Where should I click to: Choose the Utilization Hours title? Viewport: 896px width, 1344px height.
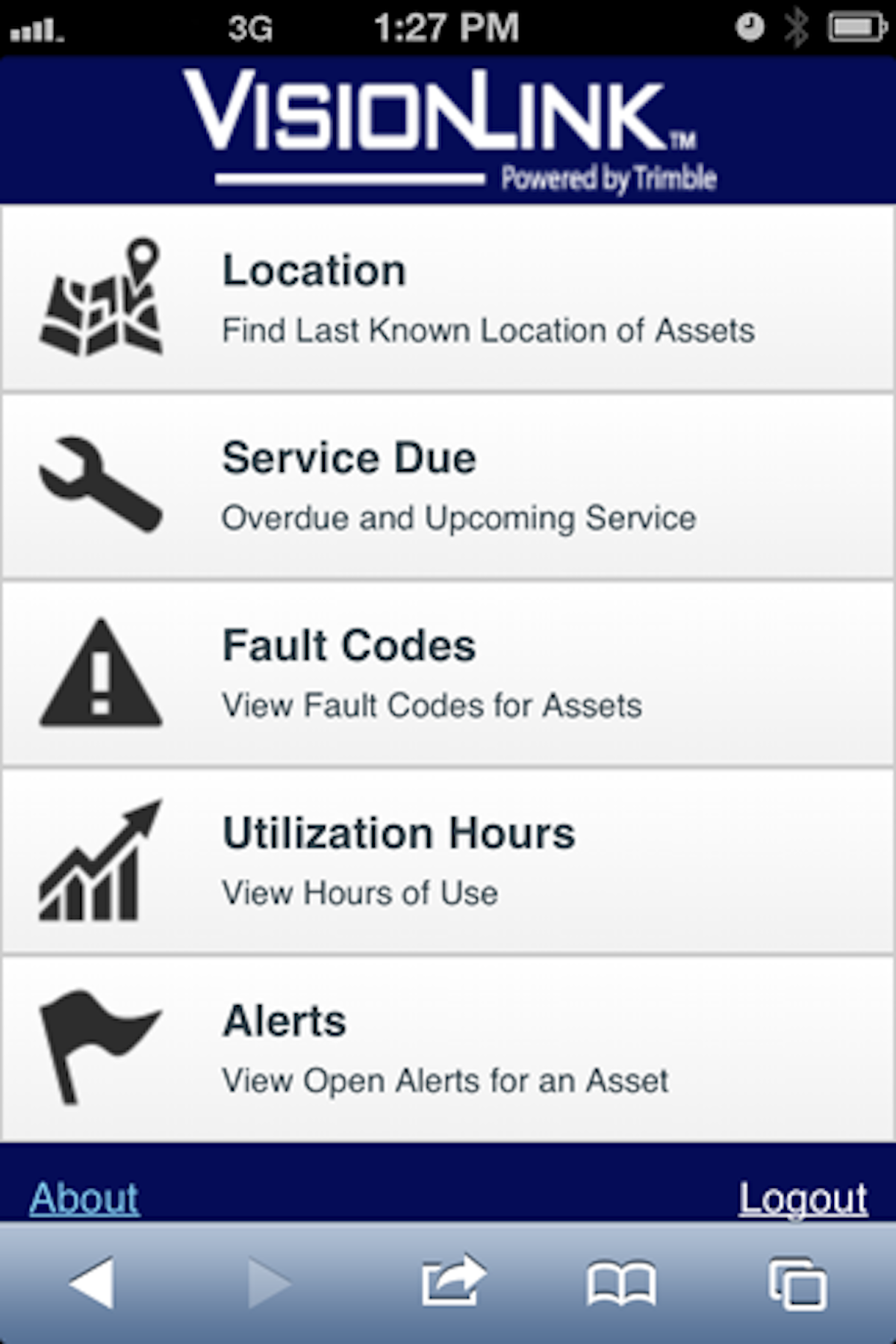pyautogui.click(x=399, y=833)
